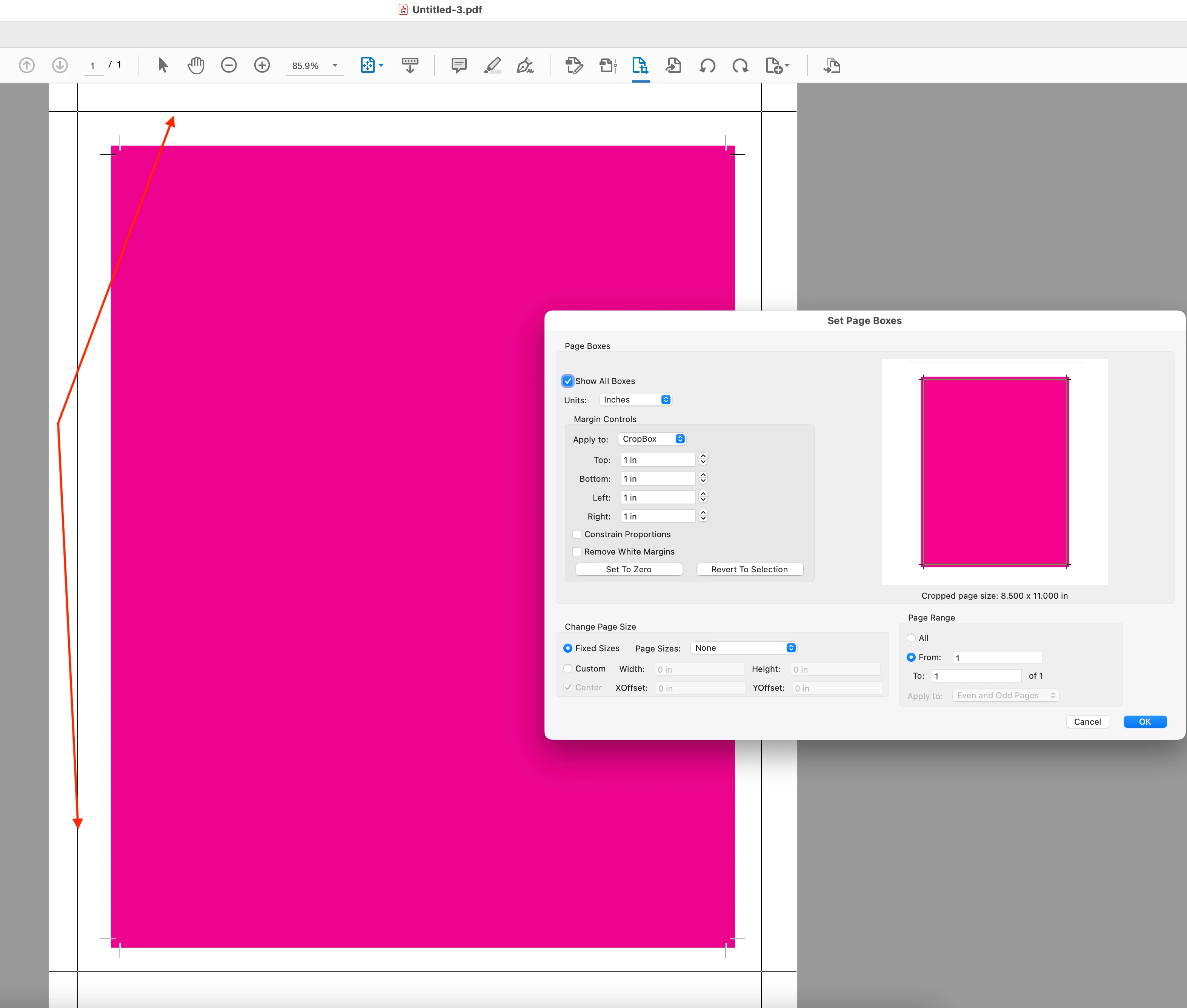Enable Remove White Margins option
Viewport: 1187px width, 1008px height.
pos(577,552)
